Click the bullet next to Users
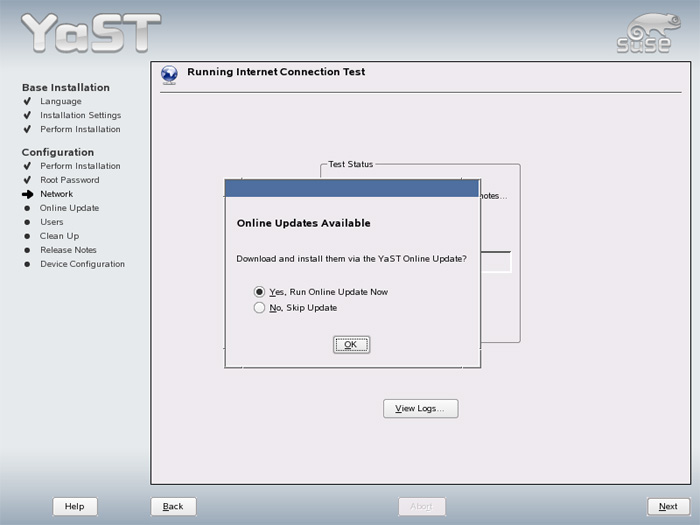This screenshot has height=525, width=700. pos(27,222)
